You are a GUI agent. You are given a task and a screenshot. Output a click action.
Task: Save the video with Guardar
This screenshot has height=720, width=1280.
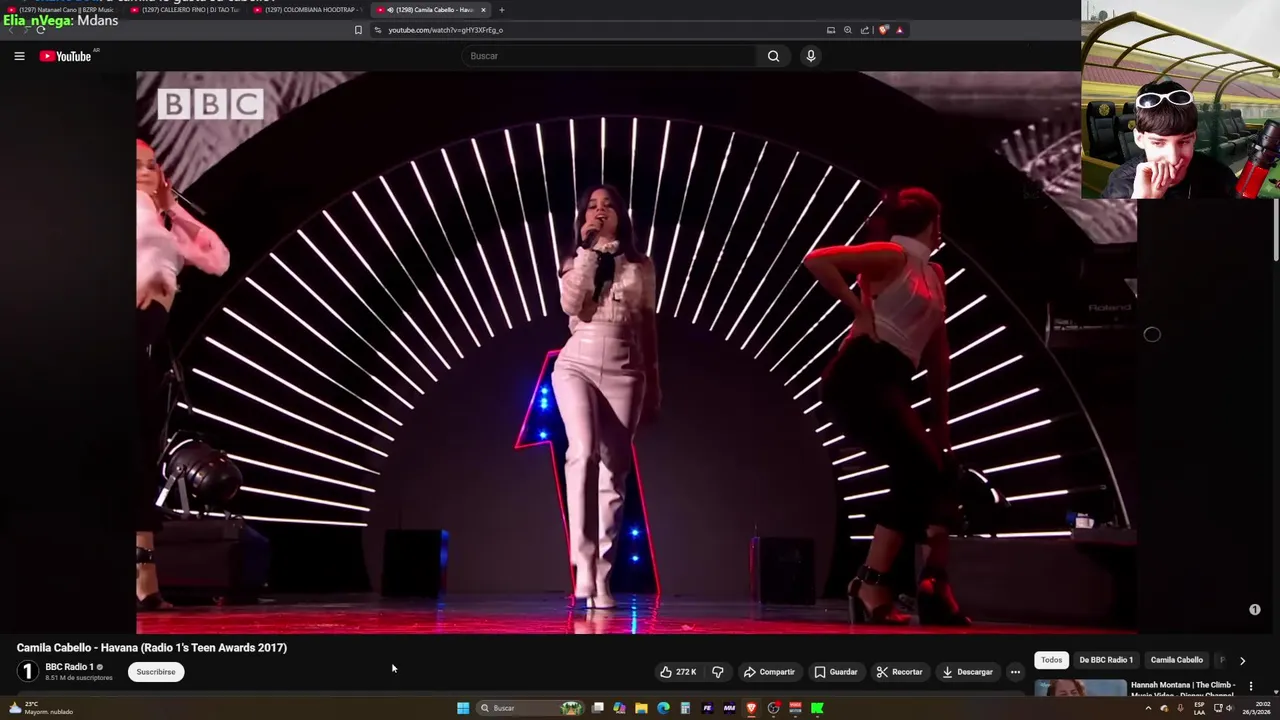836,672
